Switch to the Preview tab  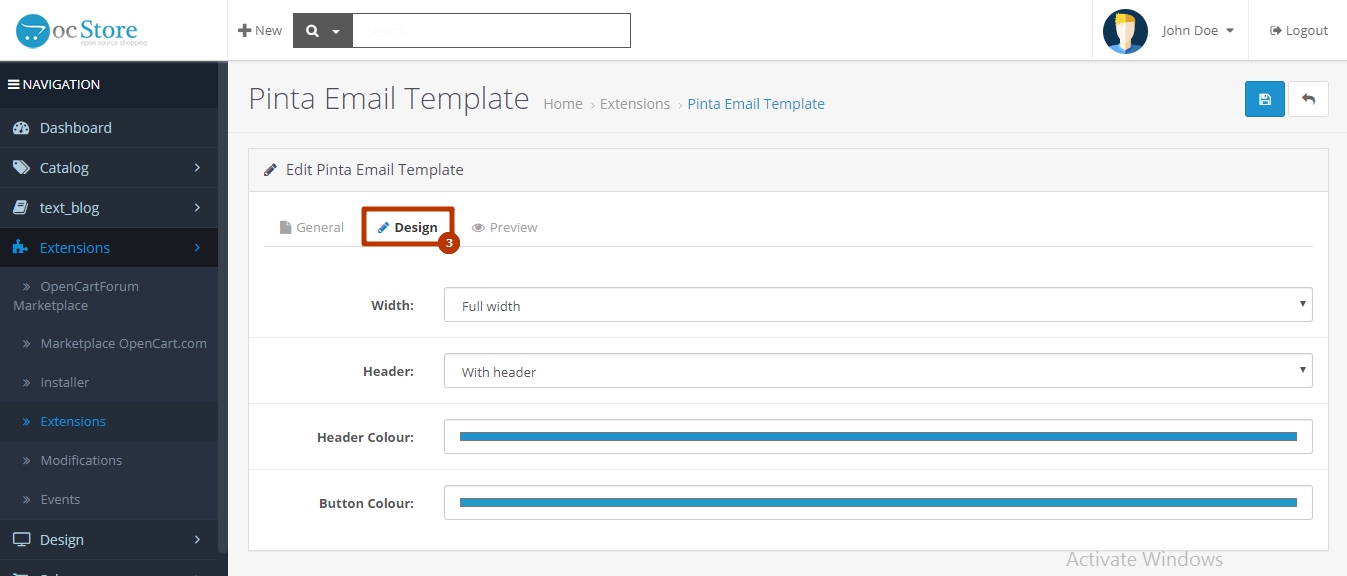(x=504, y=228)
